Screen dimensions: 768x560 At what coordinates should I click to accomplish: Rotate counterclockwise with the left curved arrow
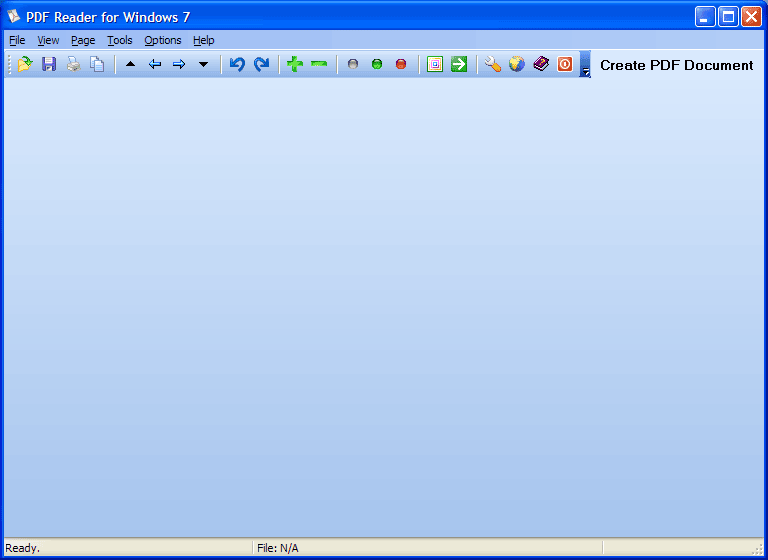click(x=237, y=65)
